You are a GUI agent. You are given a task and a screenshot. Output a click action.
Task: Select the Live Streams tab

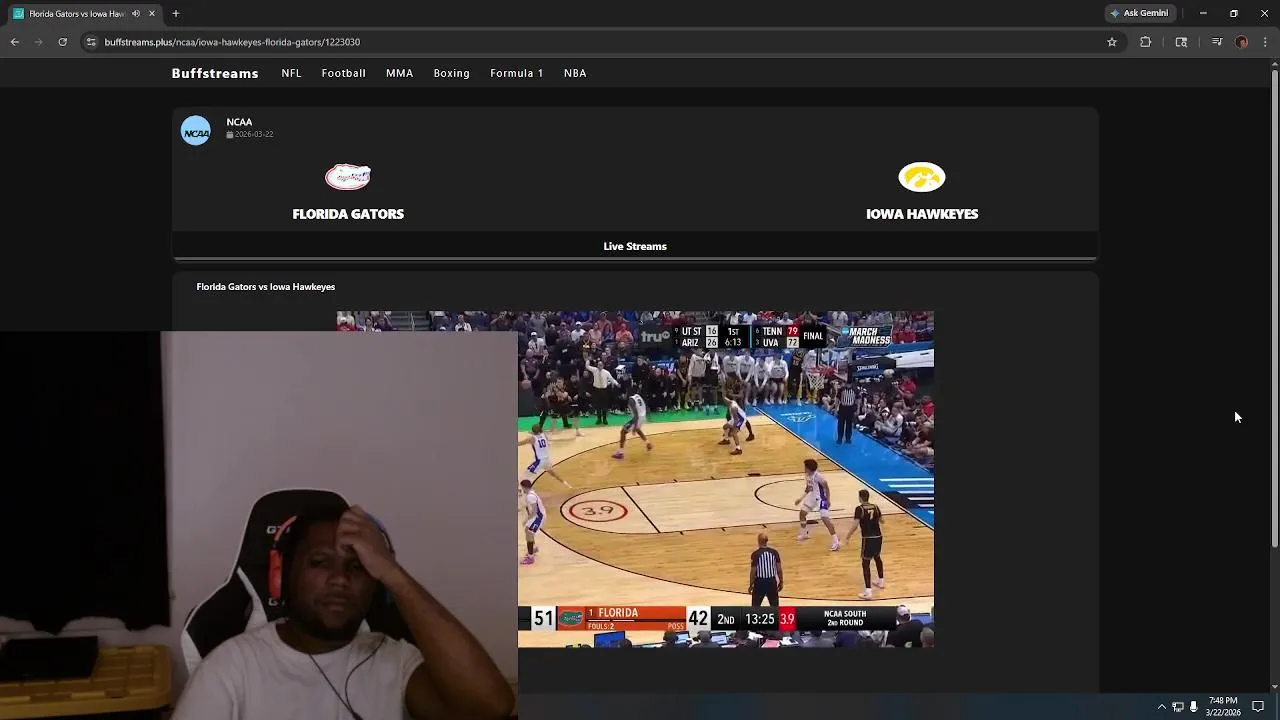(x=635, y=246)
